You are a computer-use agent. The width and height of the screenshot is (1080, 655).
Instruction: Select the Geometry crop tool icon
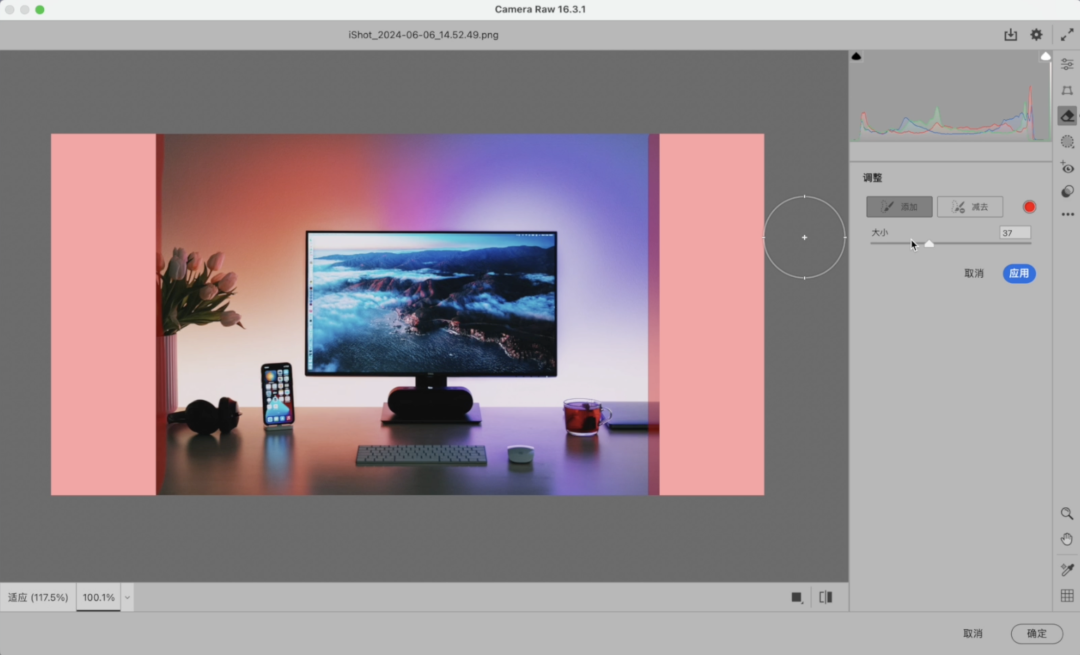click(1067, 90)
